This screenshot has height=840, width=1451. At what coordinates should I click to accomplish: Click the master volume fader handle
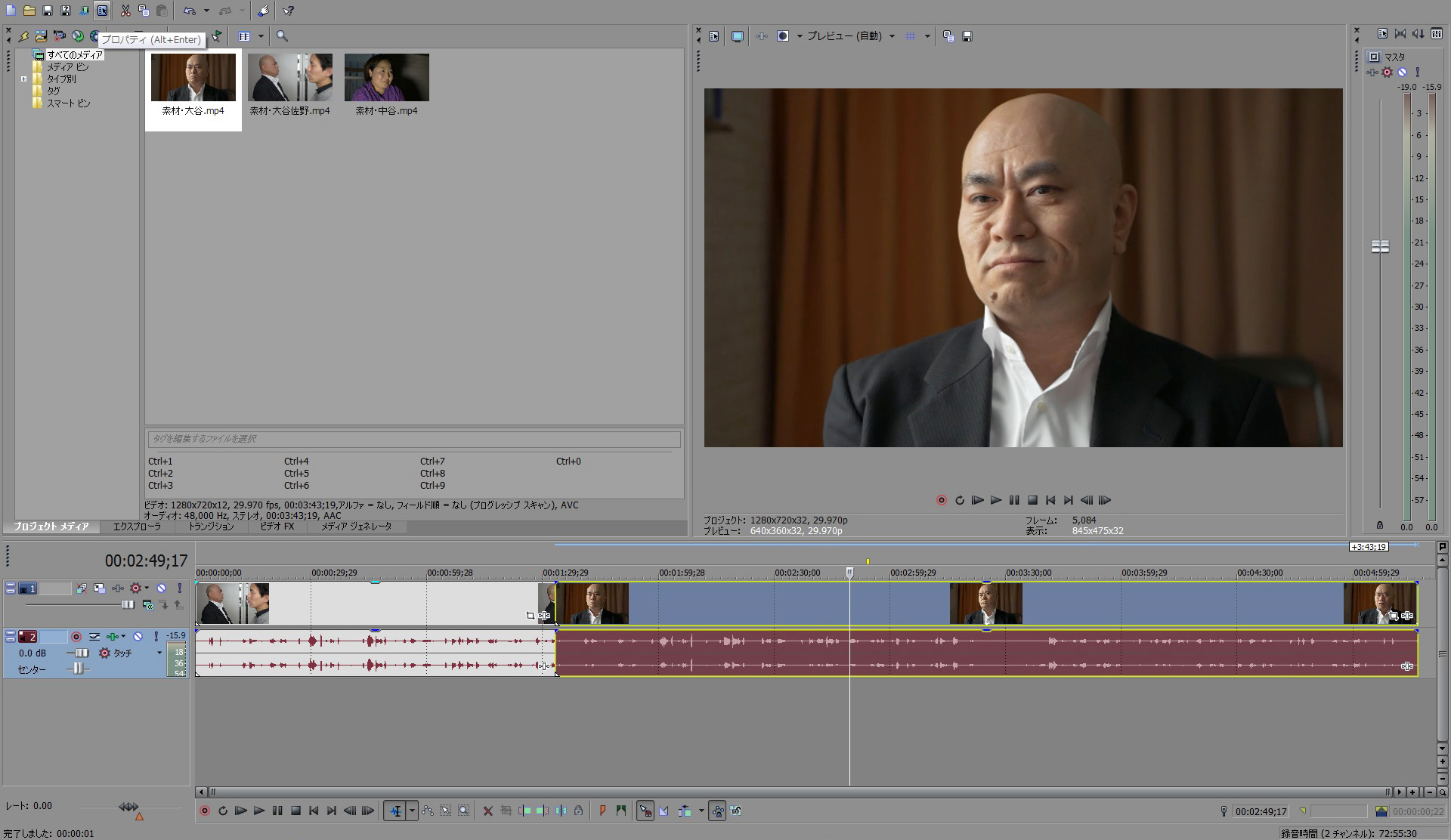point(1380,246)
